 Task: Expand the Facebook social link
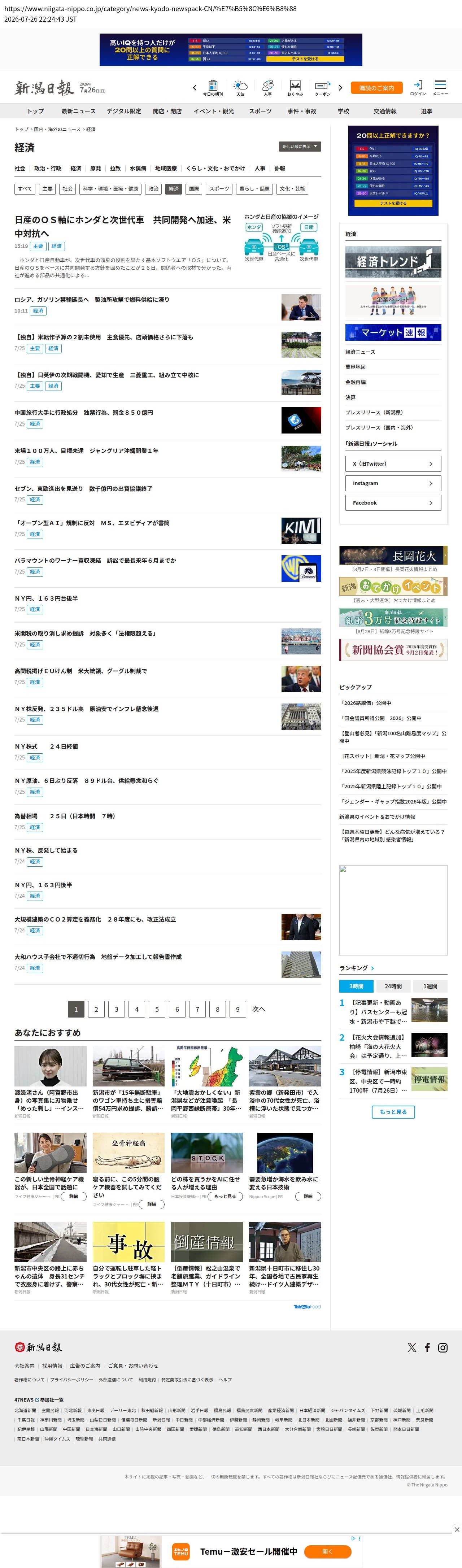[x=393, y=503]
